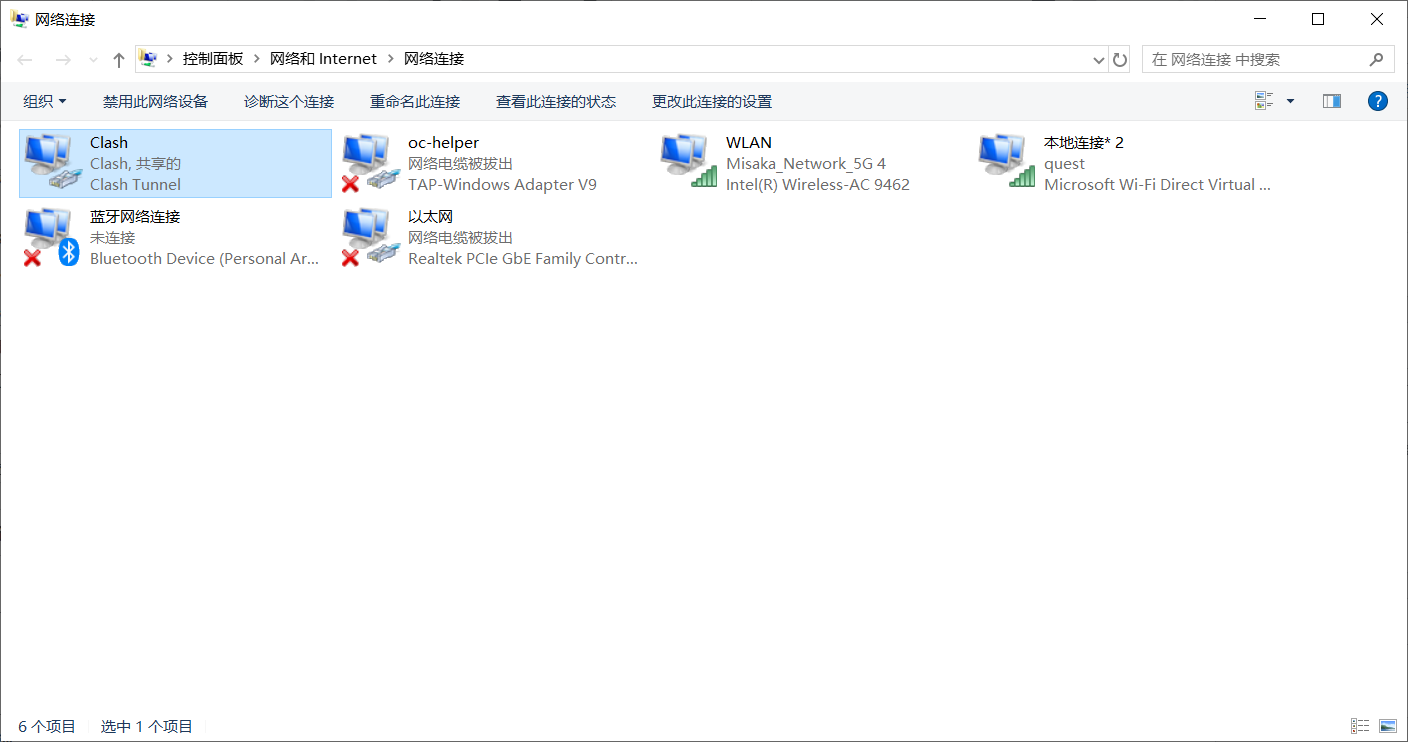
Task: Expand the chevron after 控制面板
Action: (257, 59)
